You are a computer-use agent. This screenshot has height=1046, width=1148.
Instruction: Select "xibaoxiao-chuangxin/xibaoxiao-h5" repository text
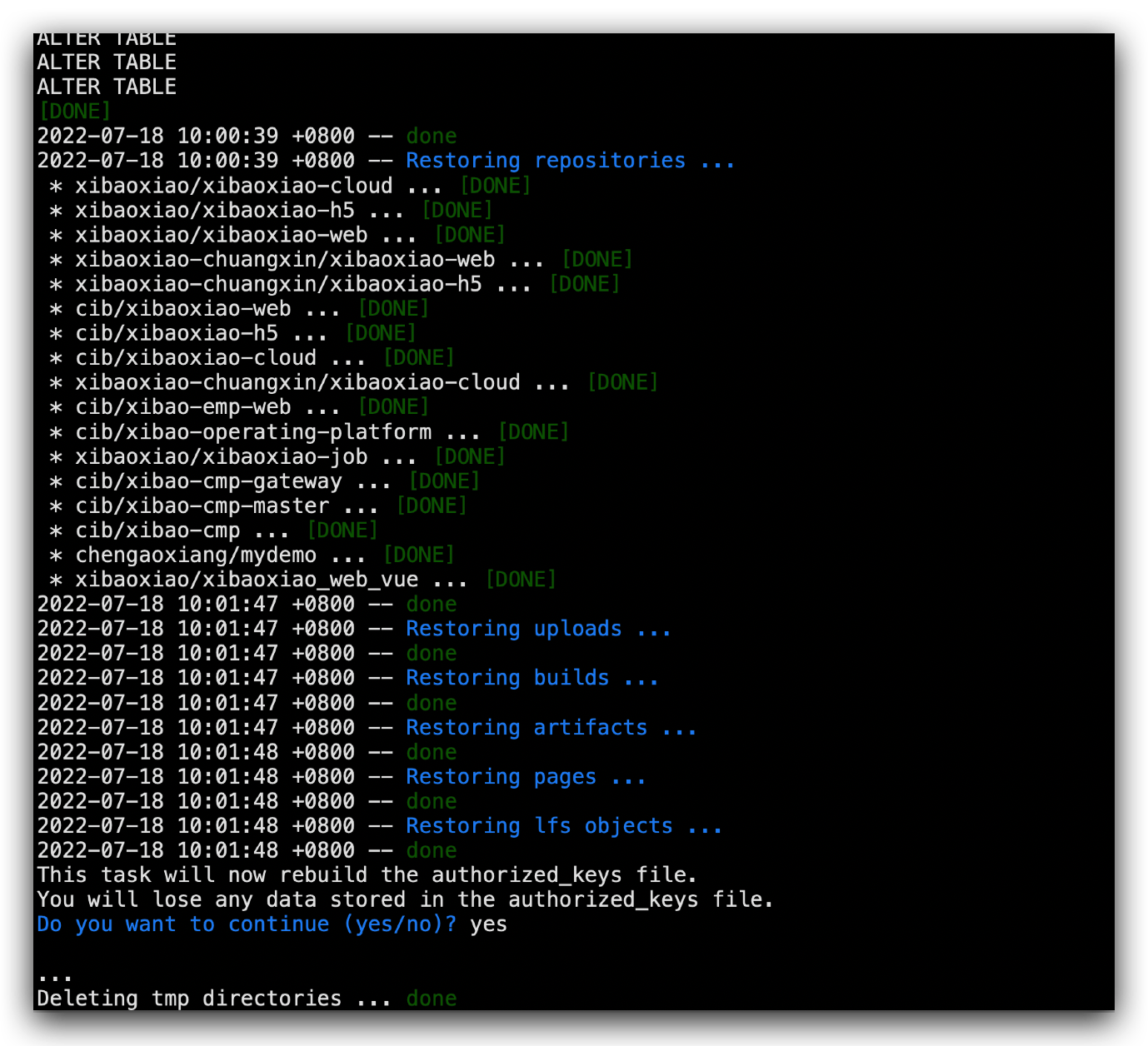278,284
